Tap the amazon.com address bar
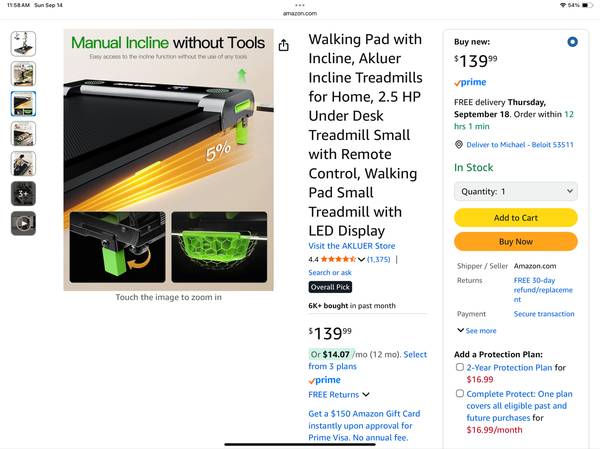This screenshot has height=449, width=600. click(x=300, y=13)
